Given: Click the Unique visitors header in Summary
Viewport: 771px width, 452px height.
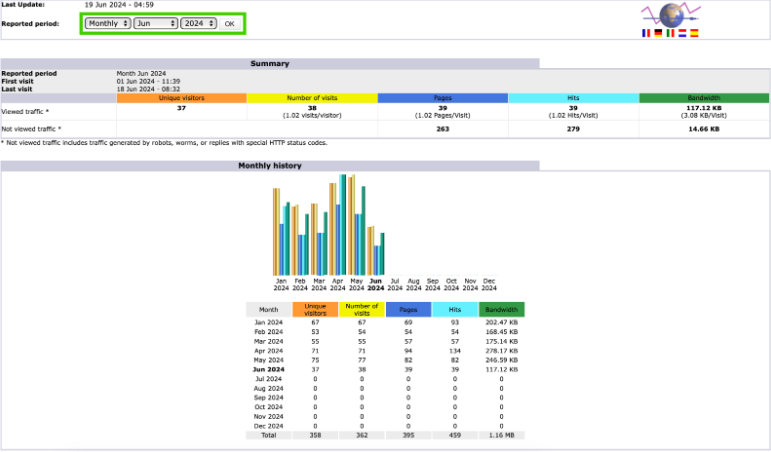Looking at the screenshot, I should [x=181, y=98].
